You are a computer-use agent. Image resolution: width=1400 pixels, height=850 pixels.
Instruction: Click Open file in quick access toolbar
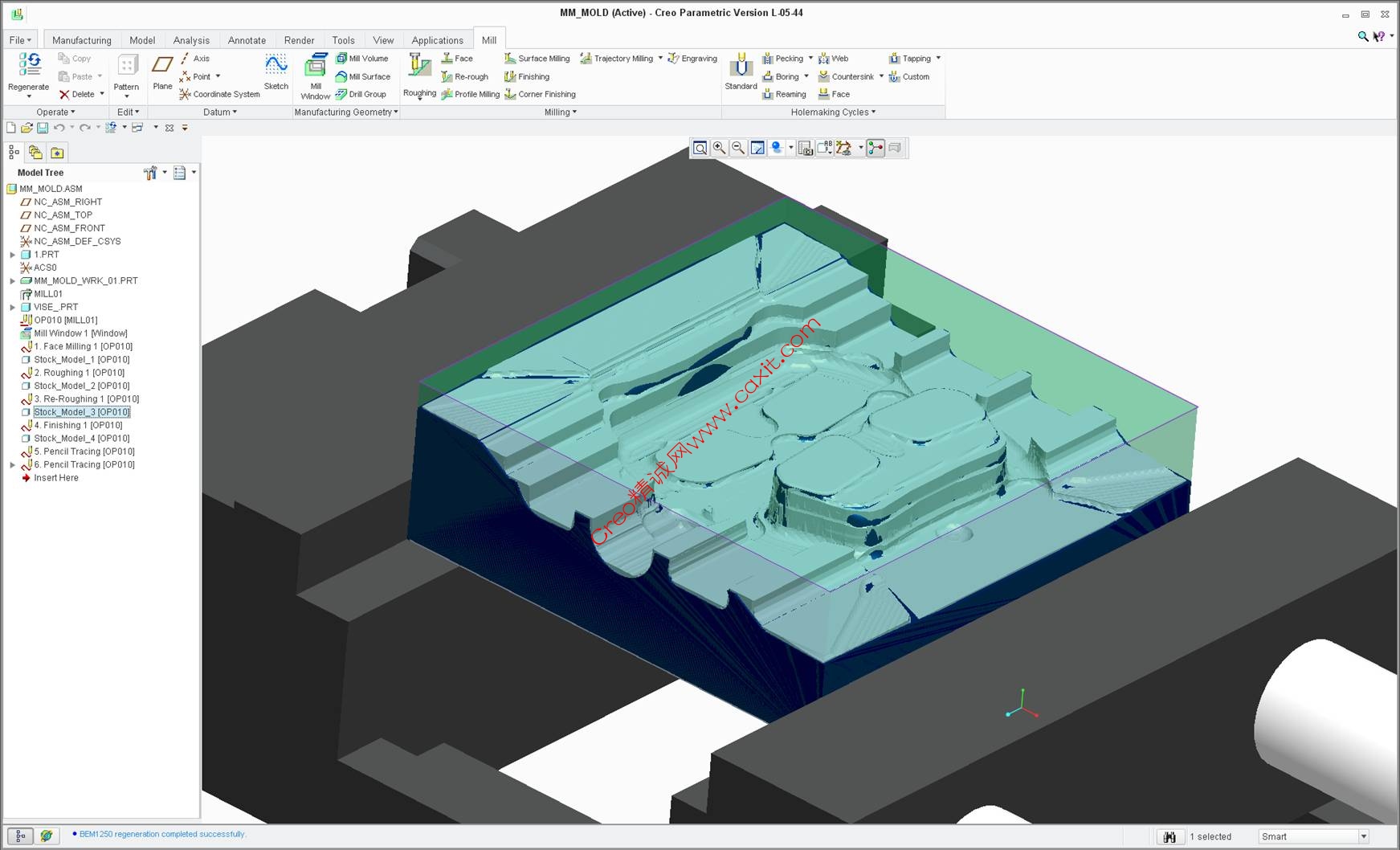[27, 128]
